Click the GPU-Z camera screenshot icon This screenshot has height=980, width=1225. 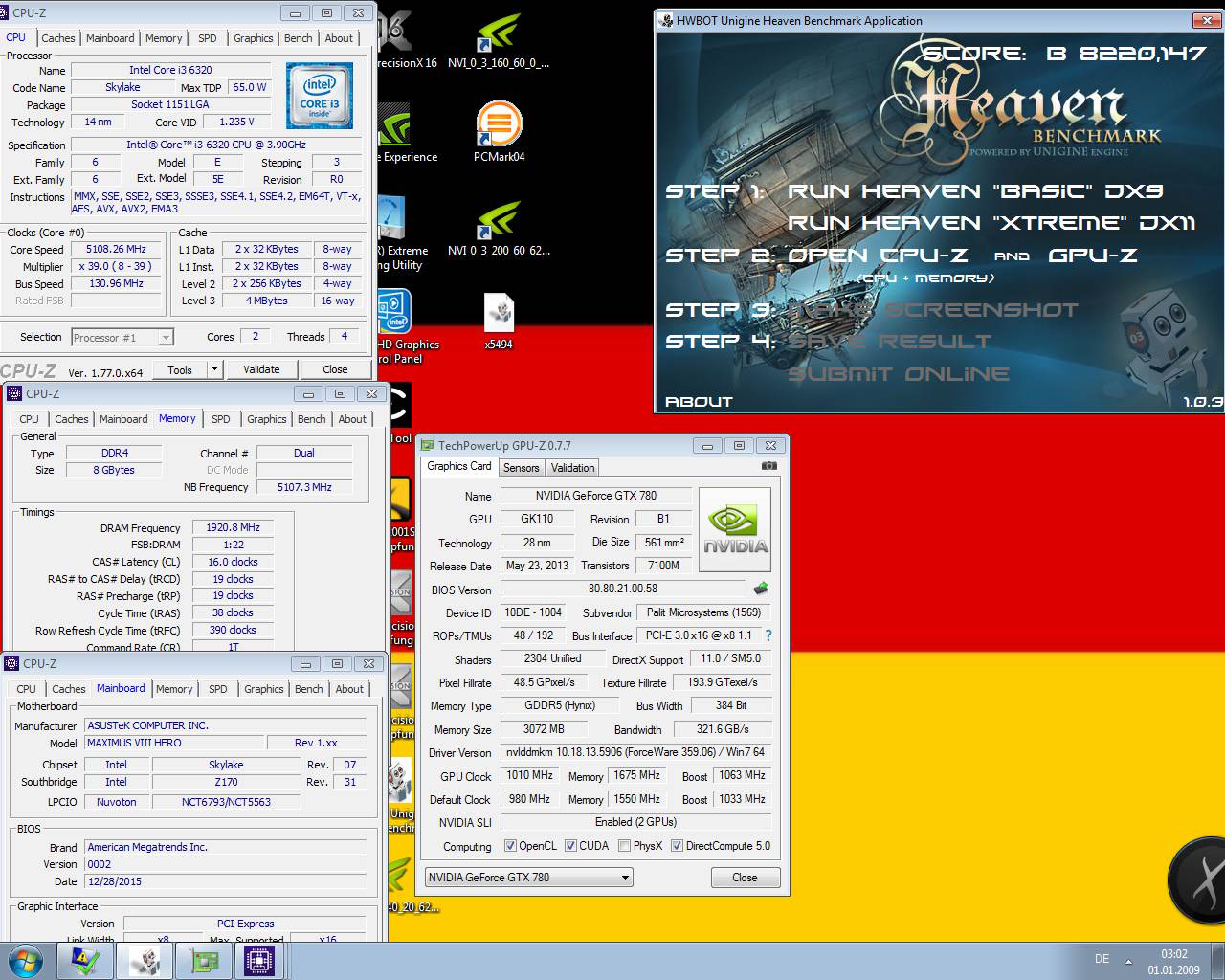coord(769,466)
